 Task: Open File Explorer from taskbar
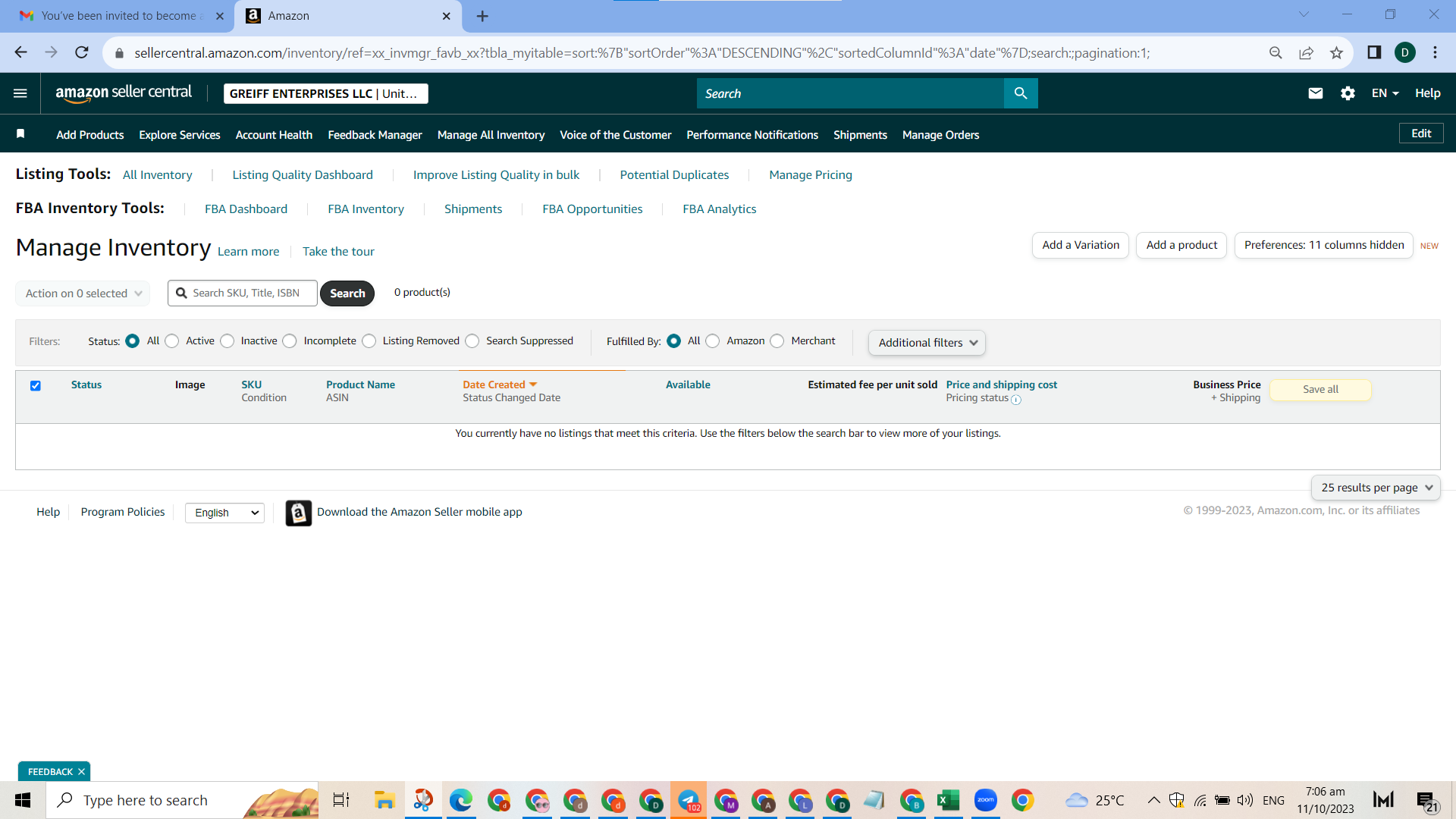pos(384,800)
